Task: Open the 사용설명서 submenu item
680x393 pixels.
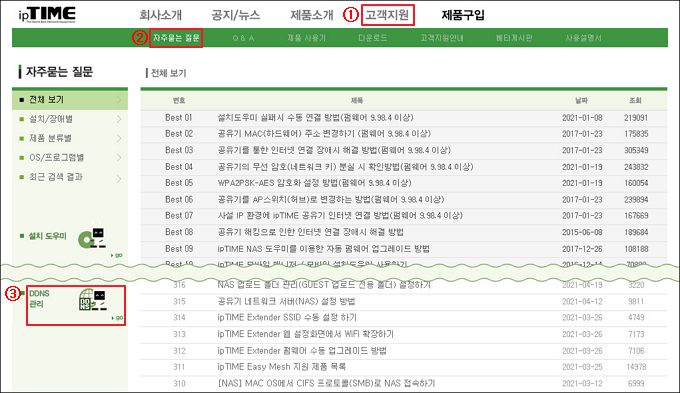Action: tap(583, 38)
